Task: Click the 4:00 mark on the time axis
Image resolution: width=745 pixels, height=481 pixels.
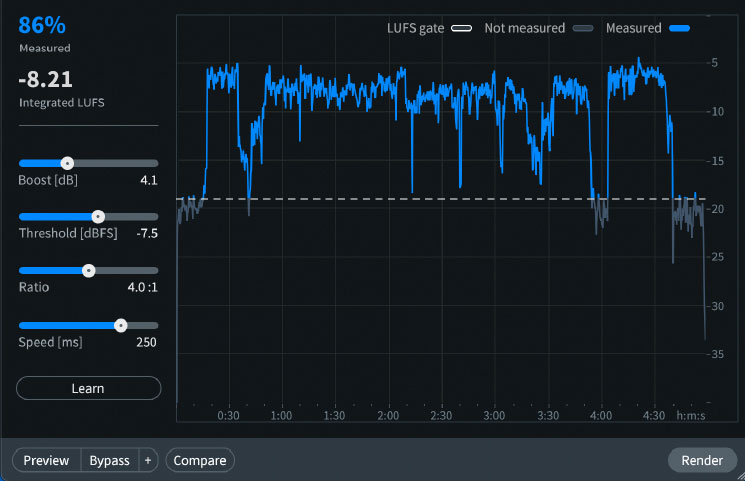Action: (601, 415)
